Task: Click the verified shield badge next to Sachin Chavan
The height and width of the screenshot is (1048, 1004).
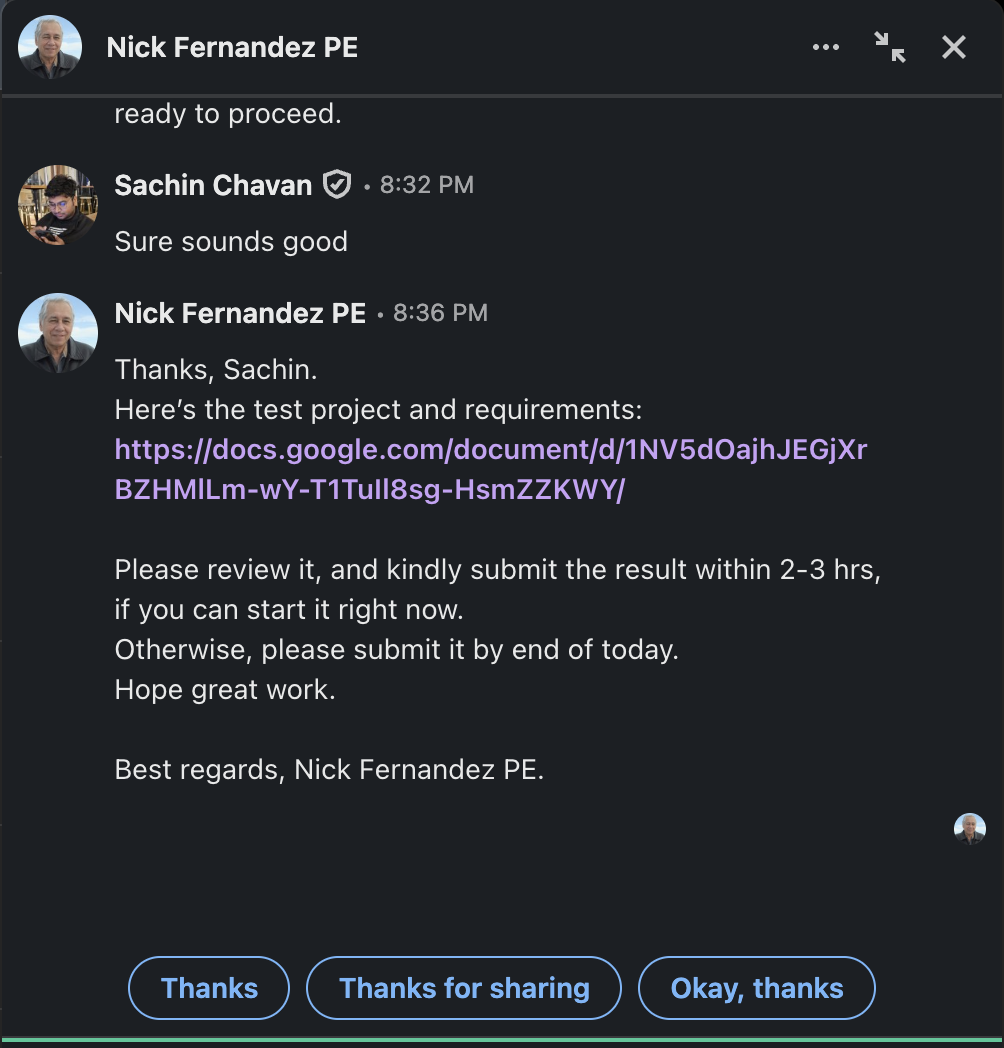Action: 337,184
